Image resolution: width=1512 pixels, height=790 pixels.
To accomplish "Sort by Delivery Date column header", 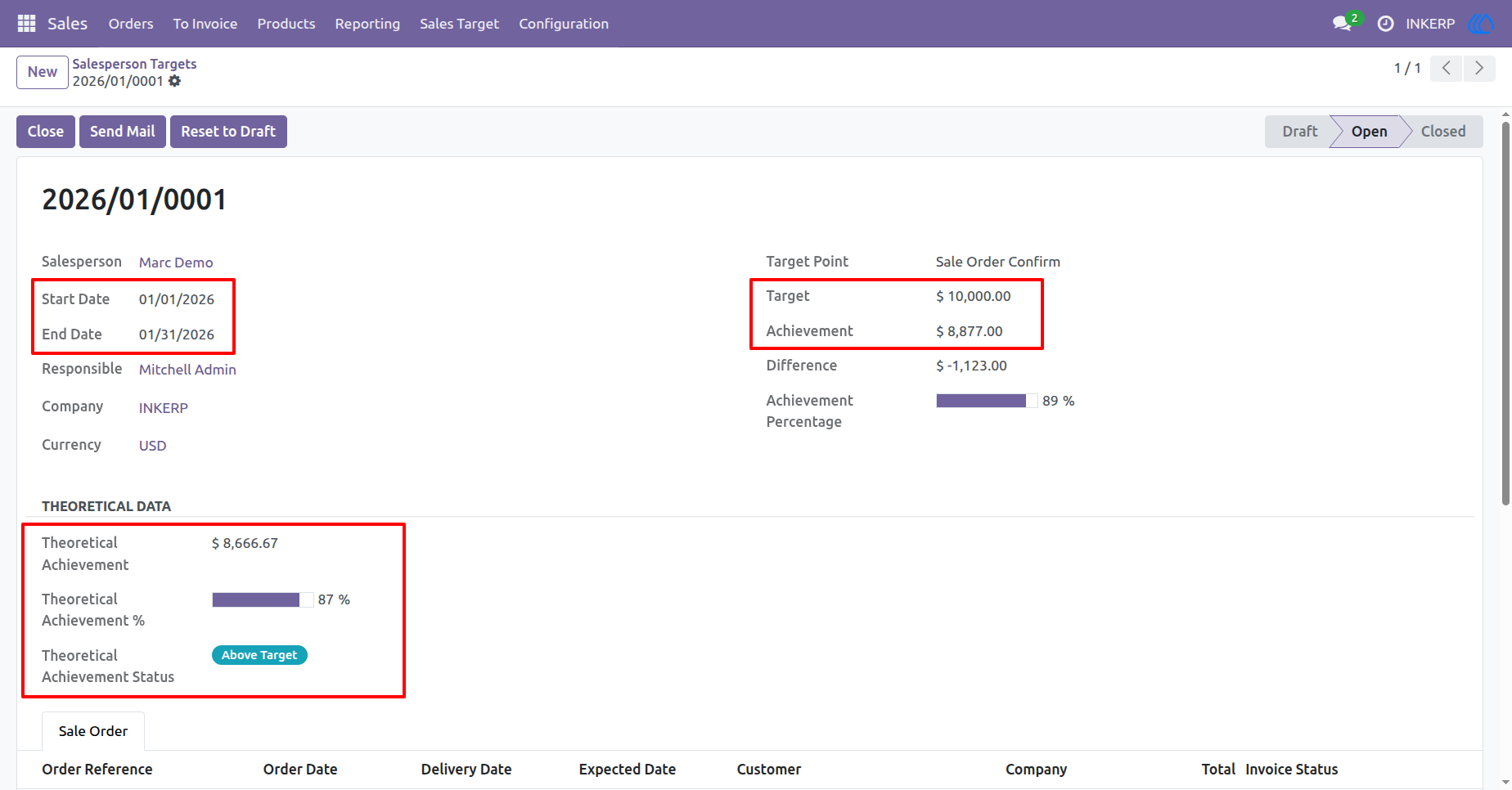I will [x=466, y=770].
